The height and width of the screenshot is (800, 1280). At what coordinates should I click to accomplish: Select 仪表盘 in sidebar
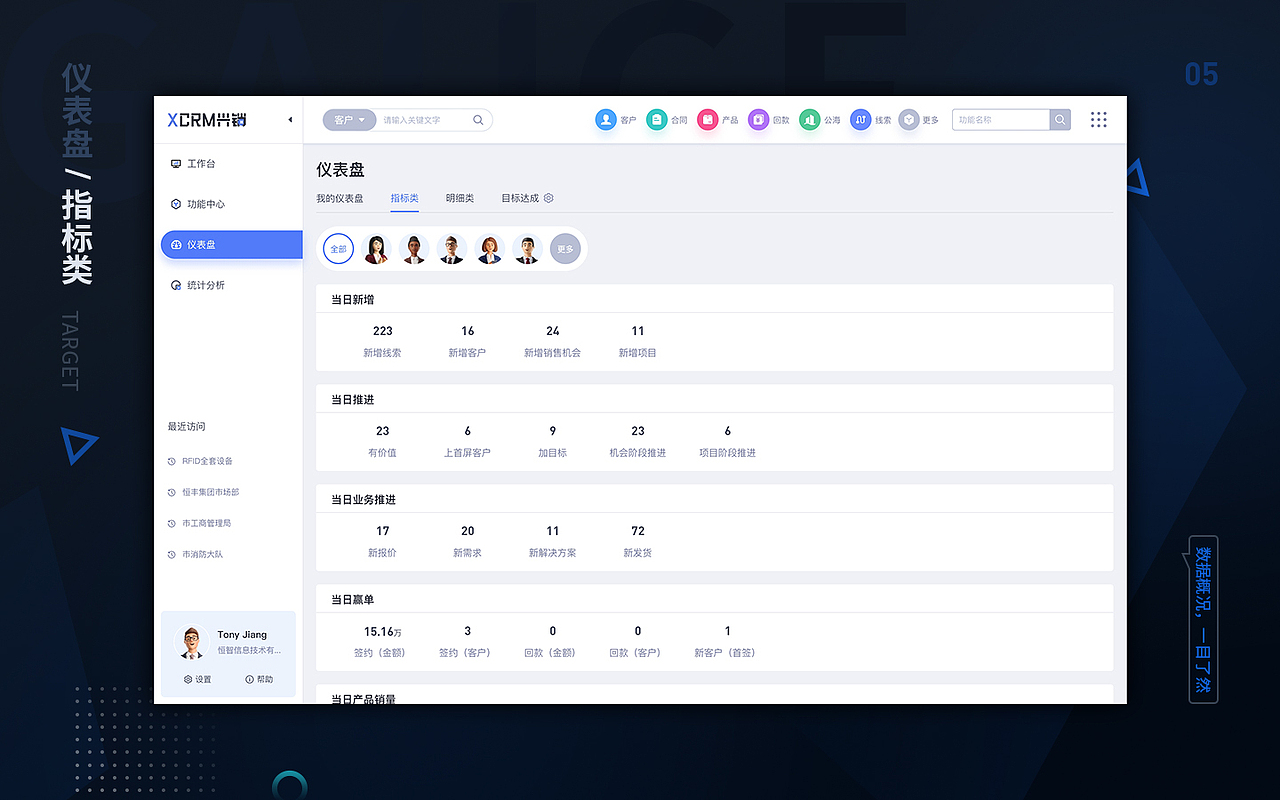[x=231, y=244]
